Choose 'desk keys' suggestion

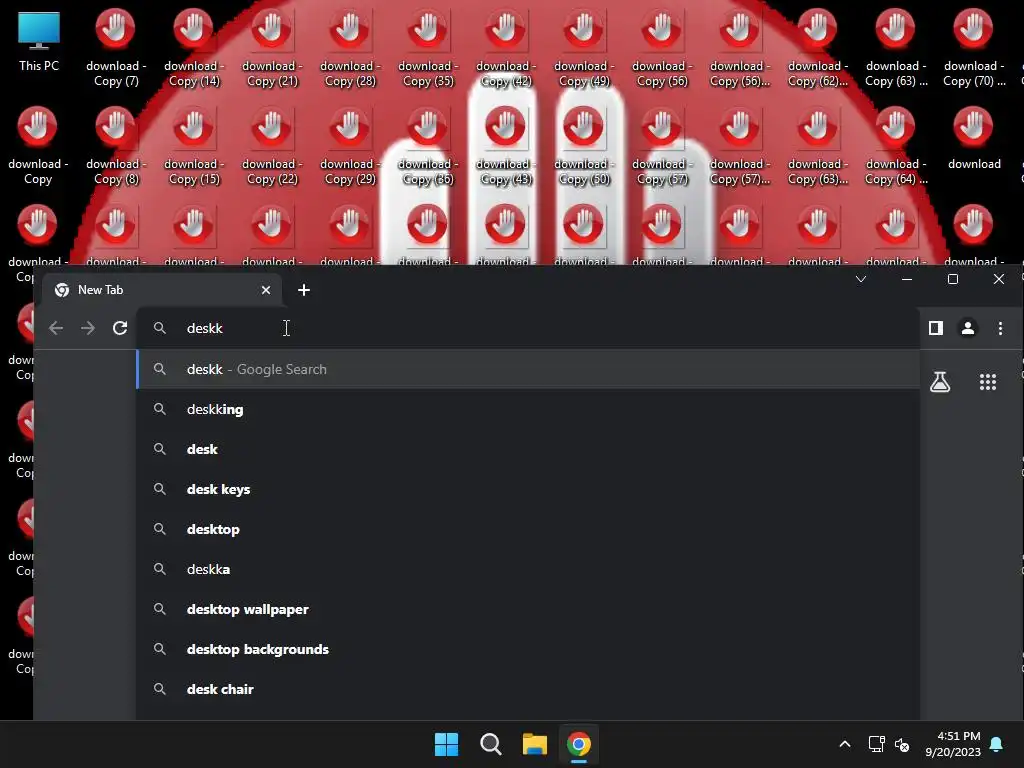coord(528,489)
